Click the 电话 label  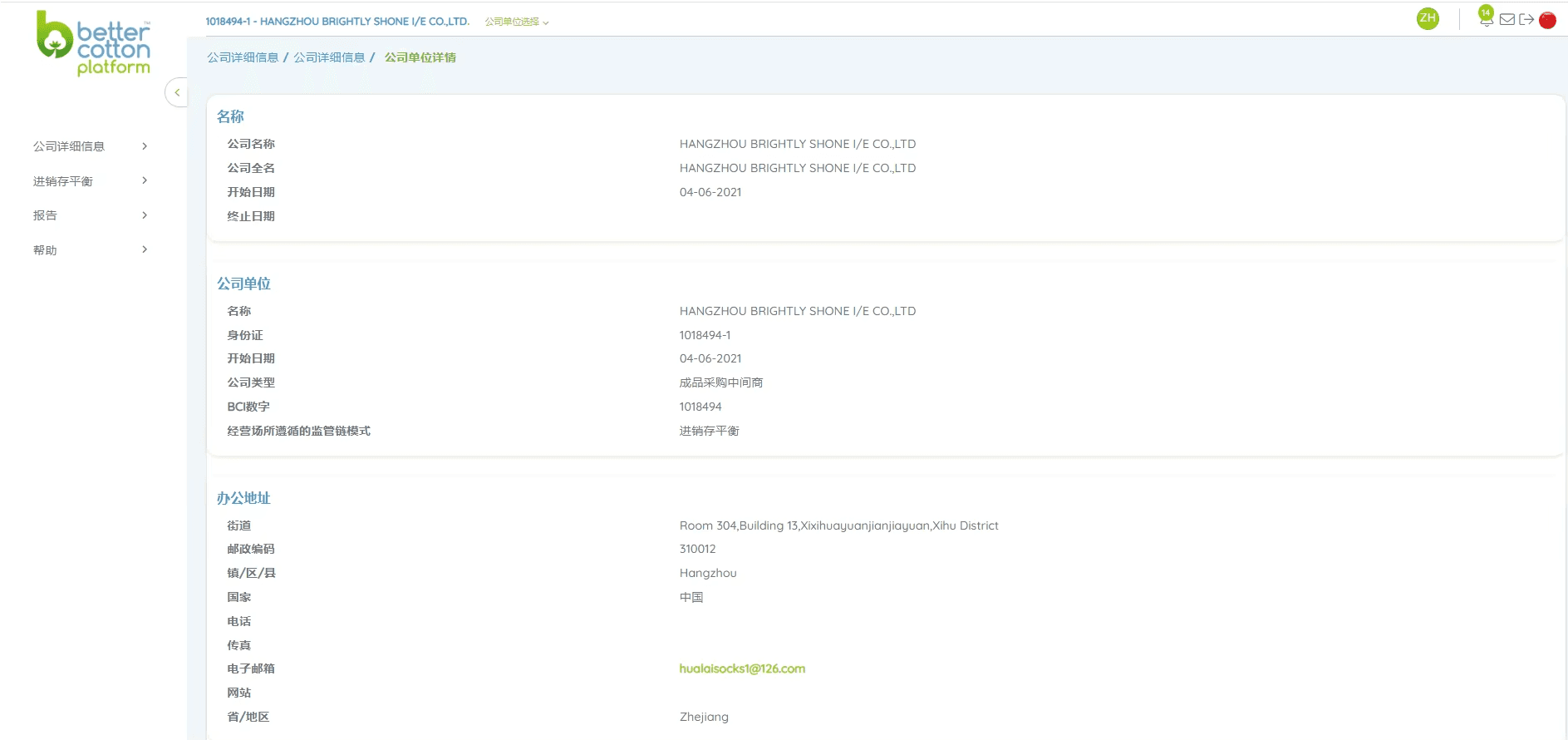(239, 621)
